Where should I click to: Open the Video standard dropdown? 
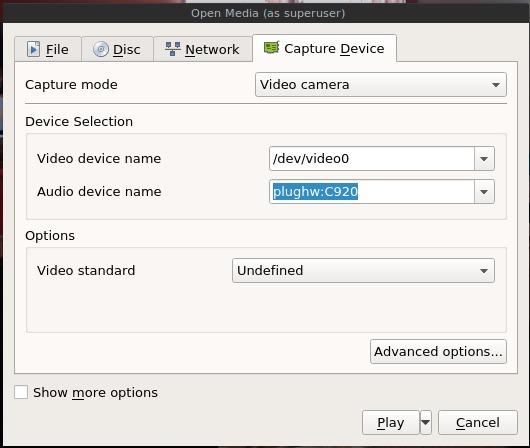(363, 270)
